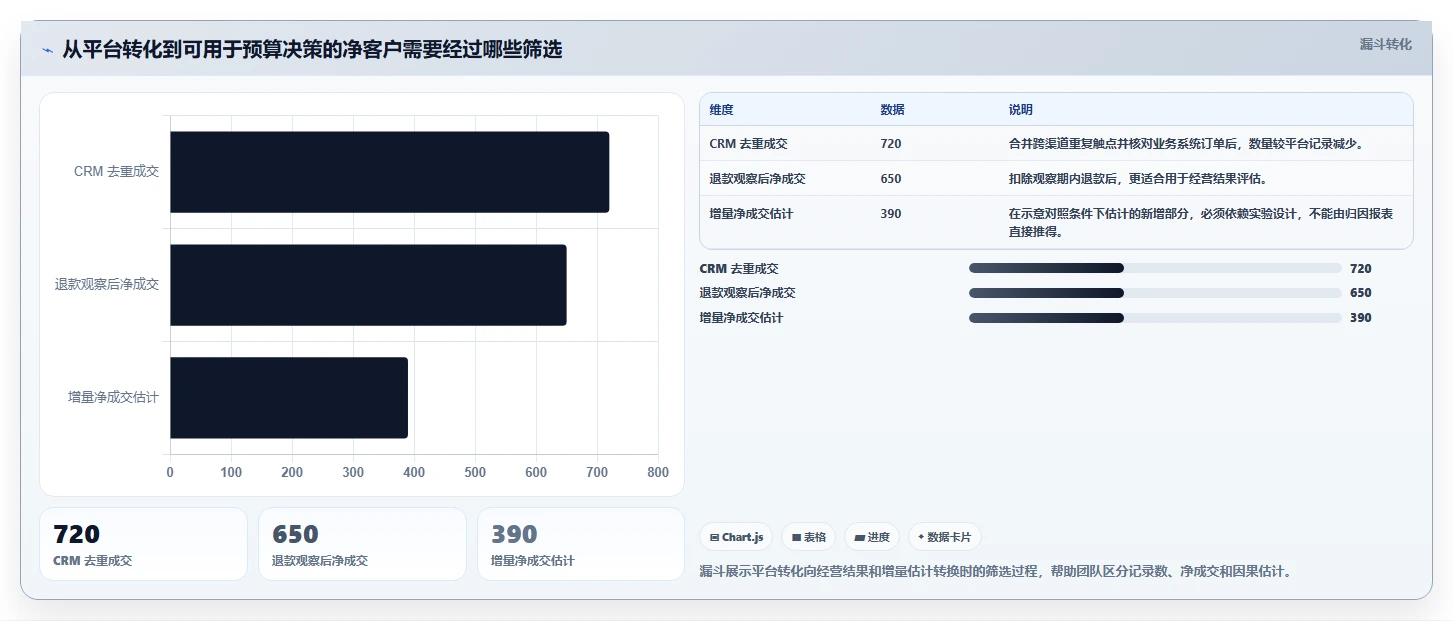Click the 800 tick on the x-axis
The image size is (1453, 621).
(658, 472)
